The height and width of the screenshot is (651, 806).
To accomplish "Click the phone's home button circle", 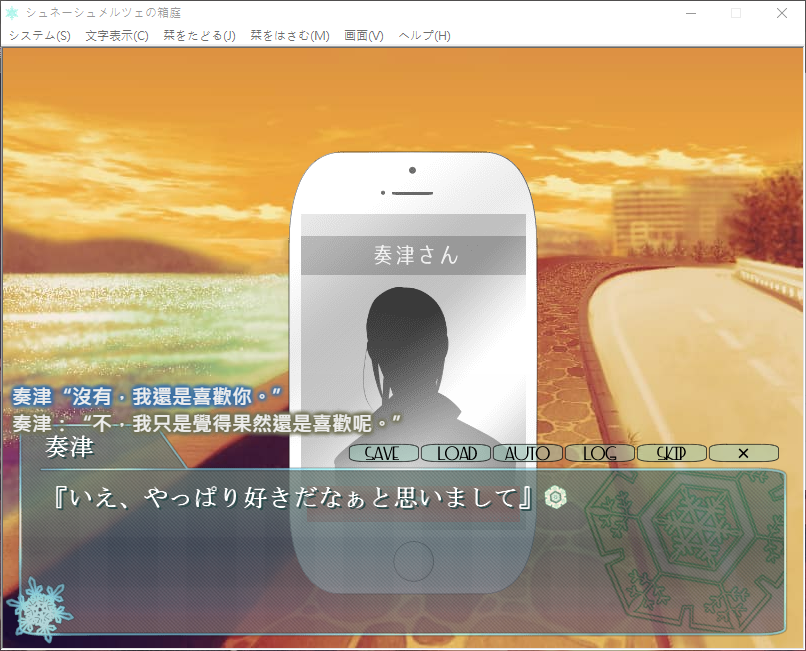I will coord(413,561).
